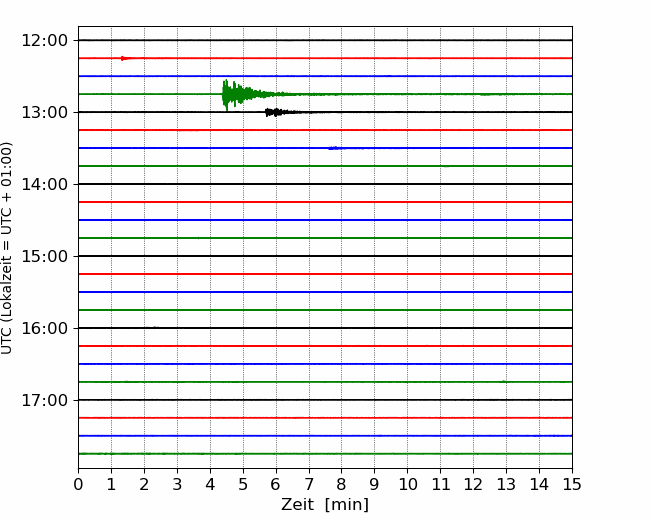Click the 12 minute x-axis tick label
Viewport: 650px width, 520px height.
click(473, 485)
